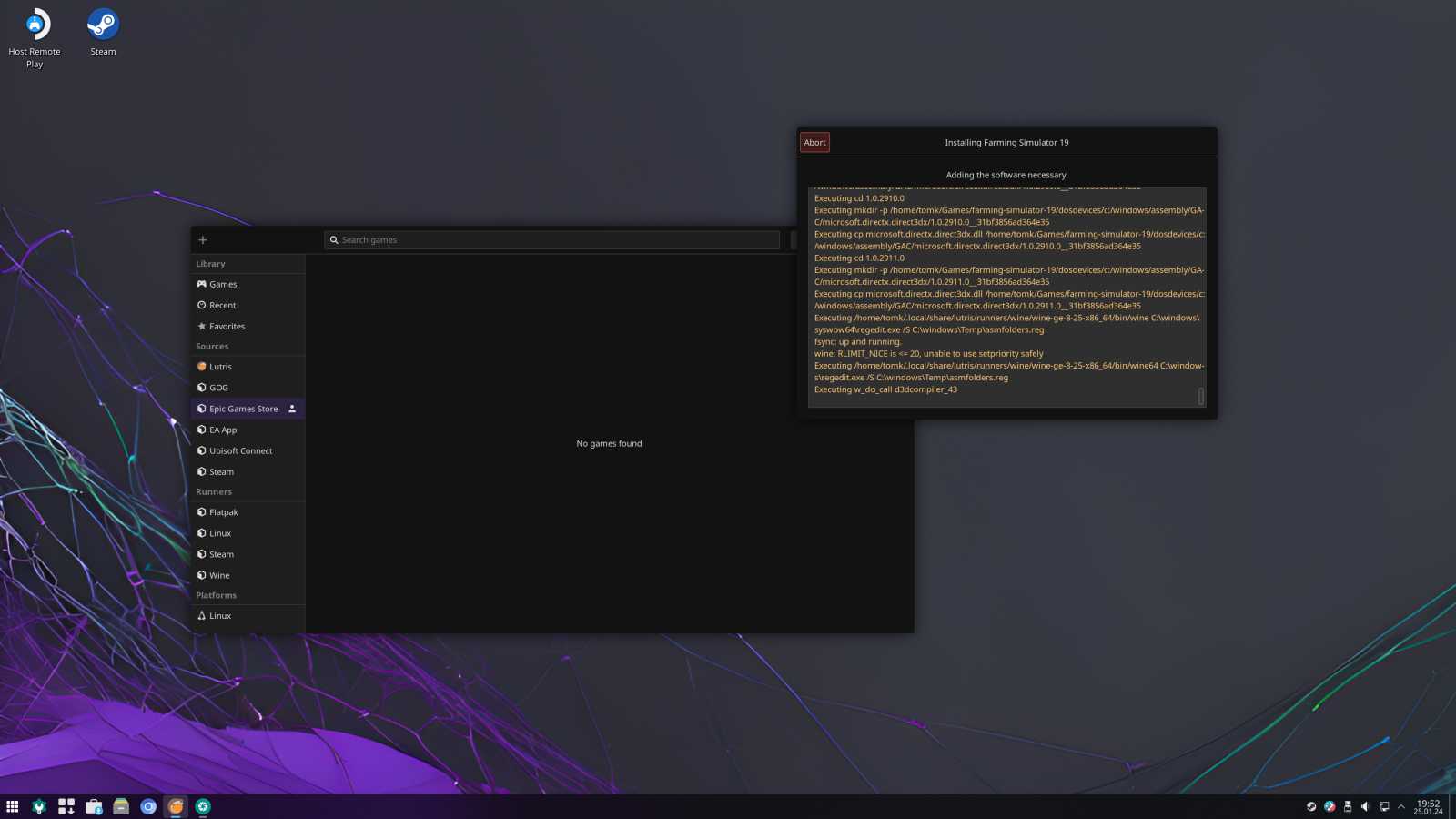The width and height of the screenshot is (1456, 819).
Task: Click the green aperture app in taskbar
Action: point(203,806)
